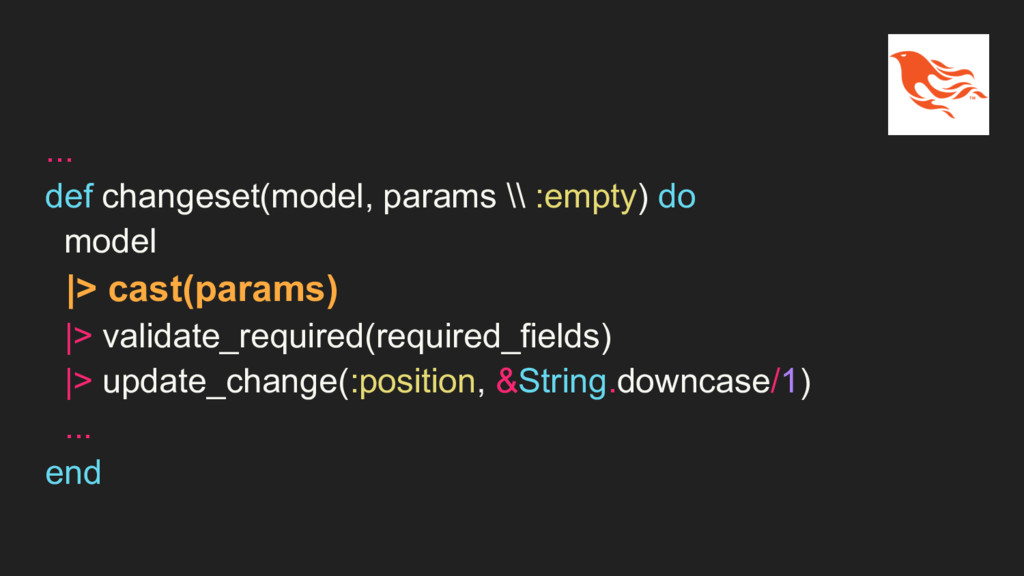This screenshot has height=576, width=1024.
Task: Click the Phoenix framework firebird logo
Action: click(x=938, y=84)
